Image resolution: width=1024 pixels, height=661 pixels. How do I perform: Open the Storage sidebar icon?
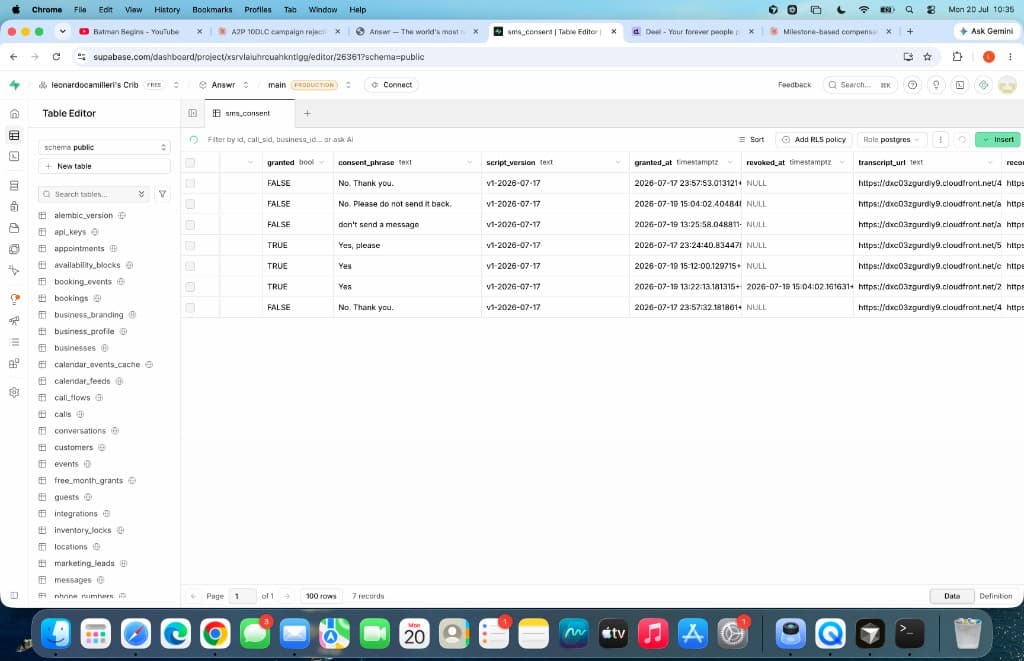coord(14,228)
